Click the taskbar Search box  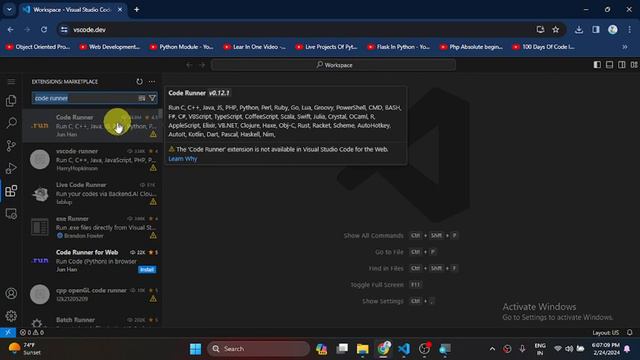coord(258,349)
